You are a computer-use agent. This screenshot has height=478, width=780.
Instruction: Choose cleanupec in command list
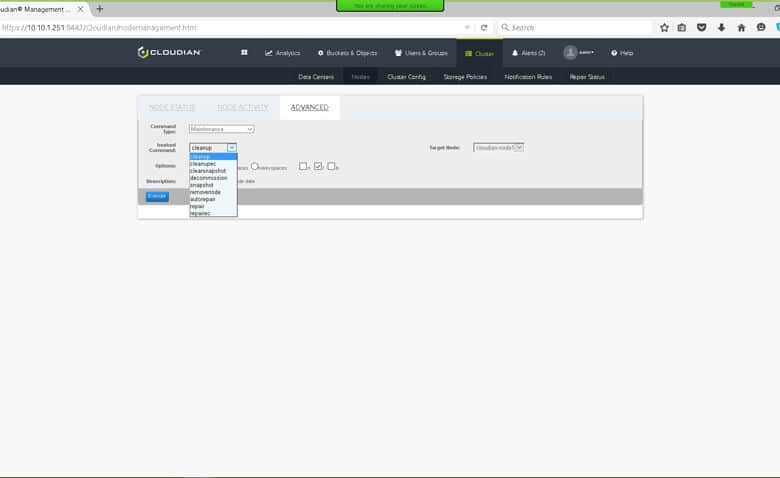213,164
